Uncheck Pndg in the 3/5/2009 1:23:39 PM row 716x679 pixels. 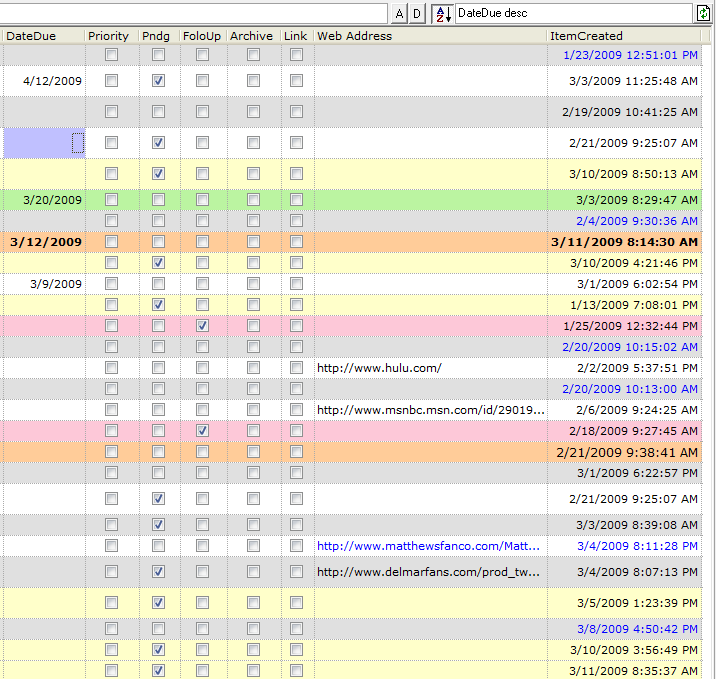[158, 603]
